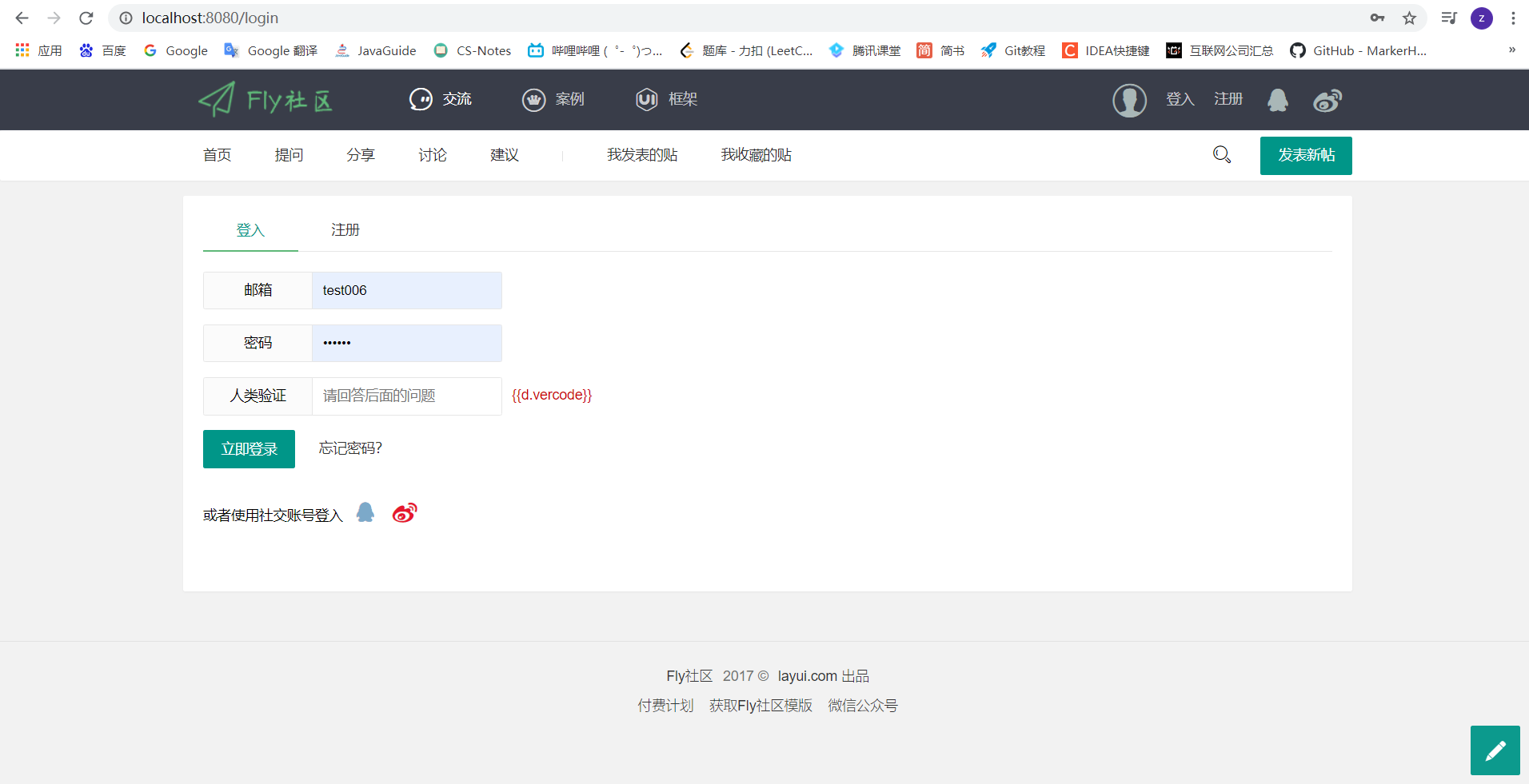This screenshot has height=784, width=1529.
Task: Click the user avatar icon in header
Action: pyautogui.click(x=1129, y=100)
